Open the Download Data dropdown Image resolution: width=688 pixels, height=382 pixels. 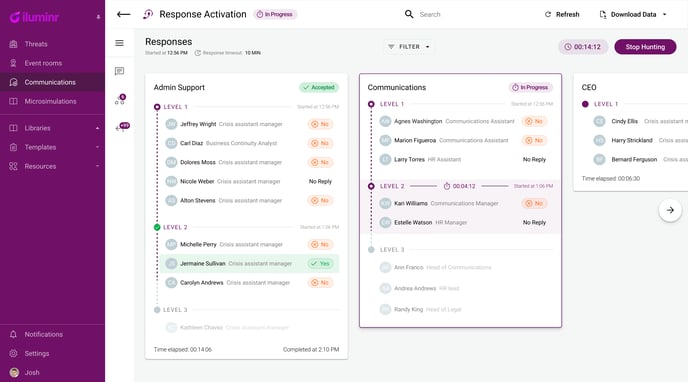click(633, 14)
